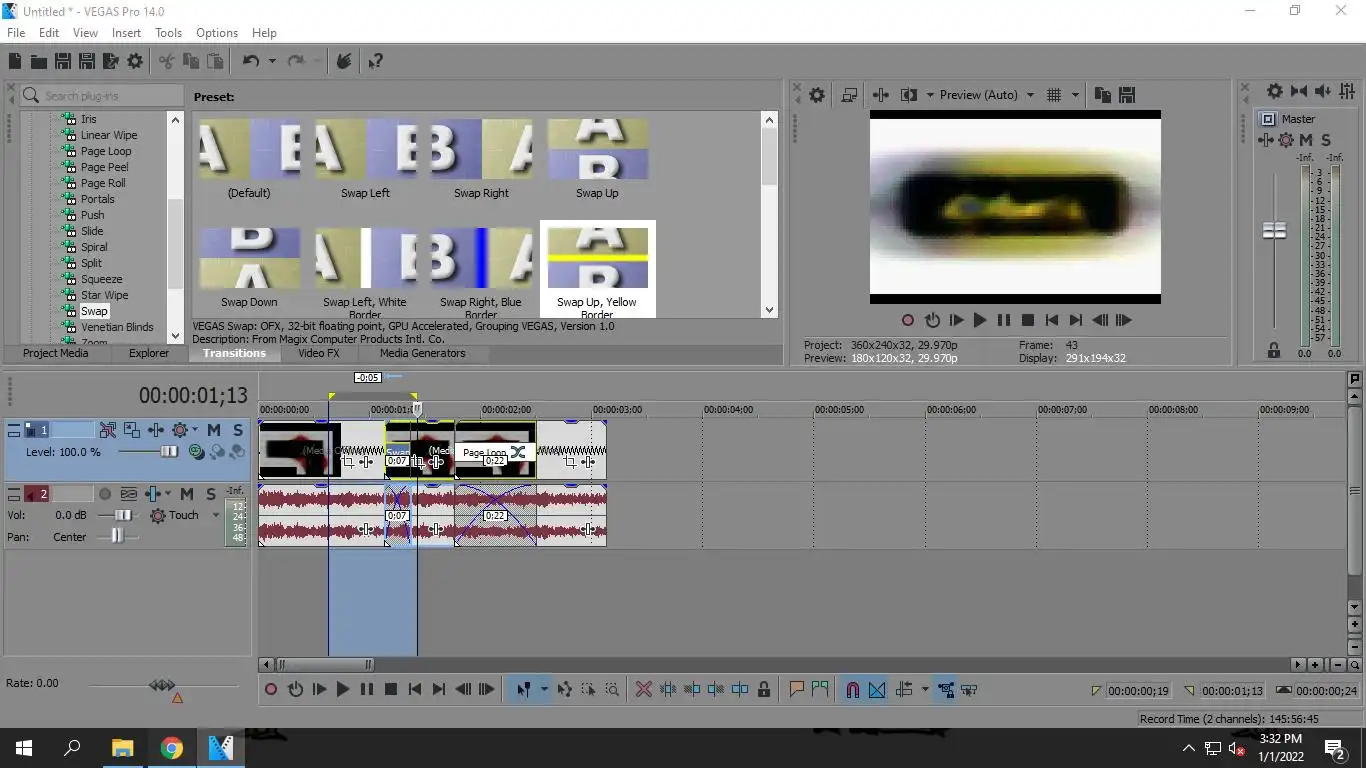This screenshot has height=768, width=1366.
Task: Create a new project via toolbar
Action: click(15, 62)
